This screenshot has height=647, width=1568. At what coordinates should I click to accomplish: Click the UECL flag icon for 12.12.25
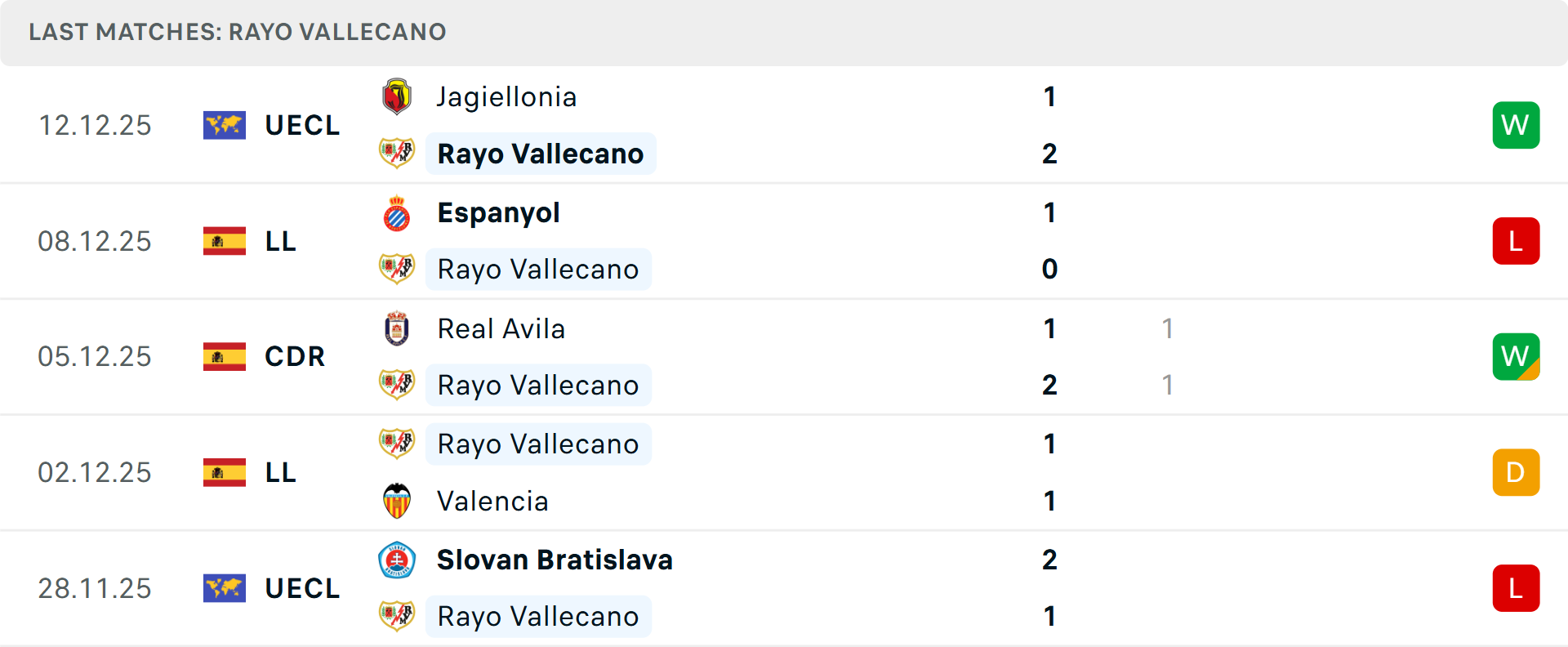(x=225, y=125)
